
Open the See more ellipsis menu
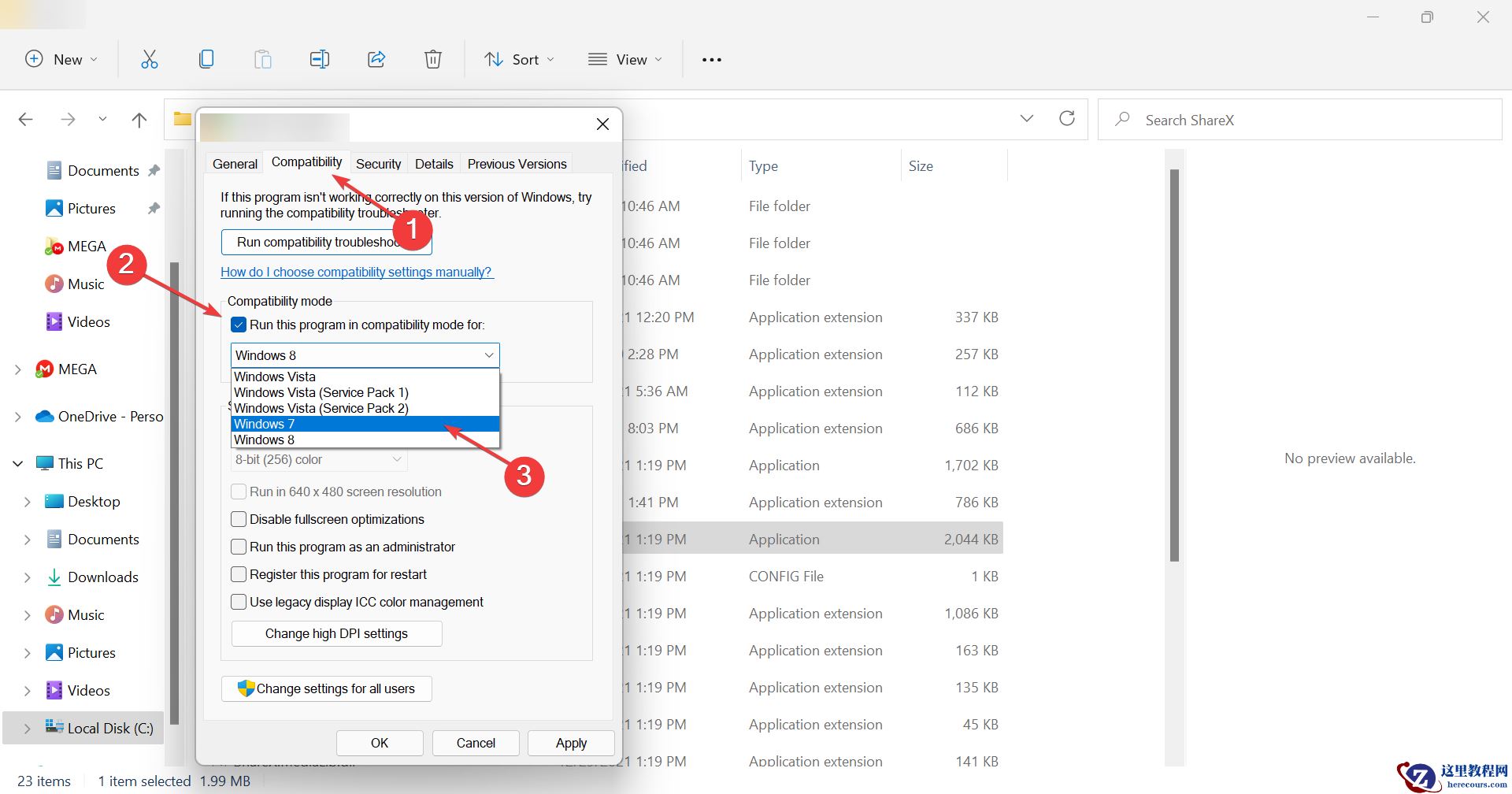click(711, 60)
